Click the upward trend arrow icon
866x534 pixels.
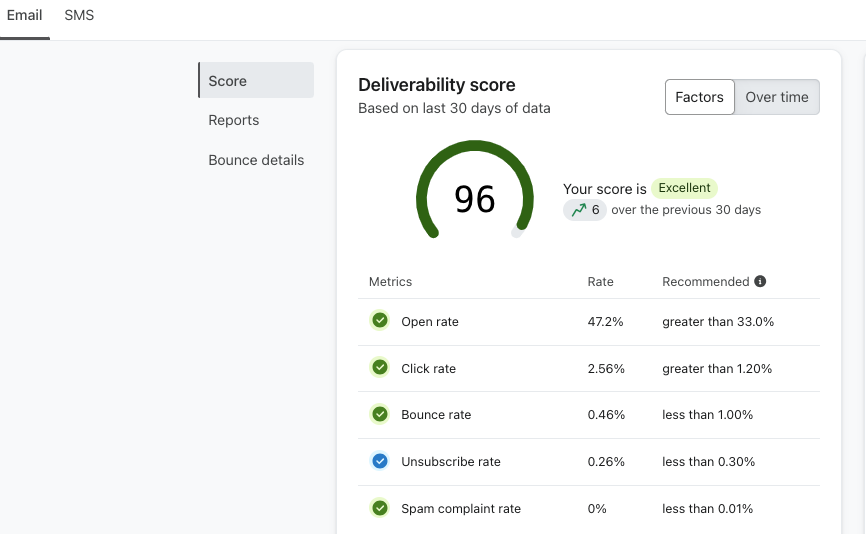pos(577,210)
